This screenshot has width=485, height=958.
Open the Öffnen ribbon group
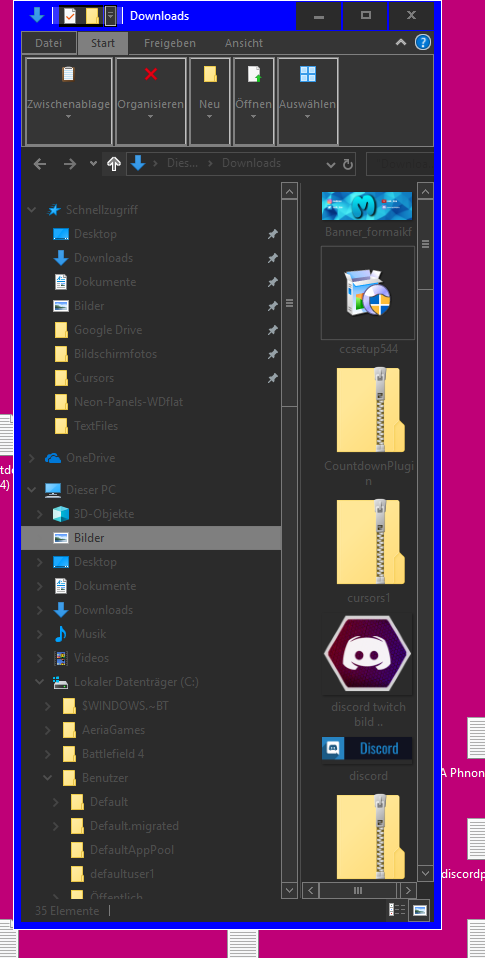pyautogui.click(x=253, y=101)
